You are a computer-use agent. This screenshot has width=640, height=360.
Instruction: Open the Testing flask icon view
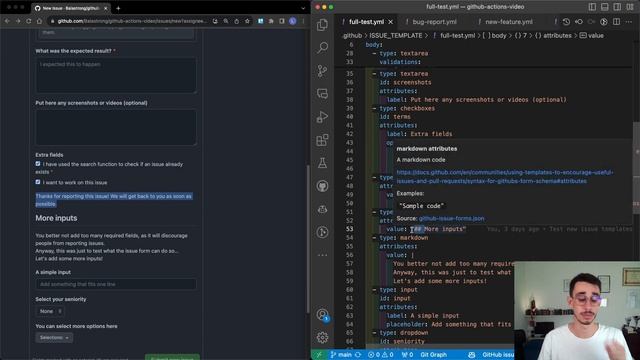click(x=322, y=163)
